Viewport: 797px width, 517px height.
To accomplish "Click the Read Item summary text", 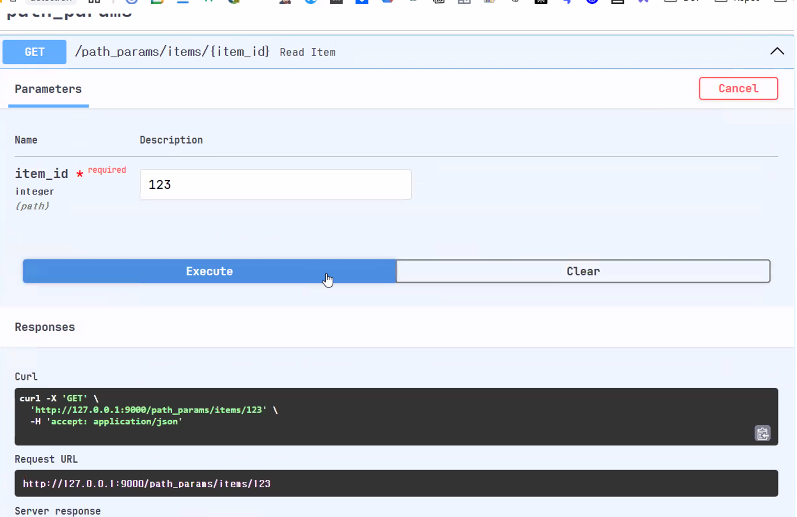I will coord(308,52).
